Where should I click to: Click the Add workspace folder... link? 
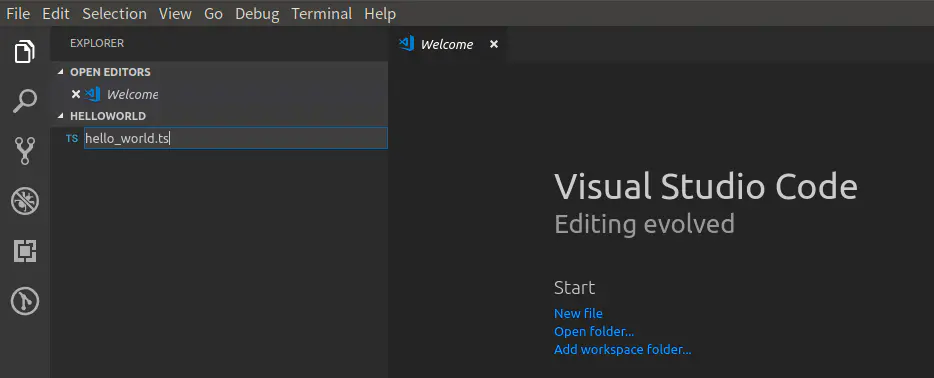click(x=622, y=349)
